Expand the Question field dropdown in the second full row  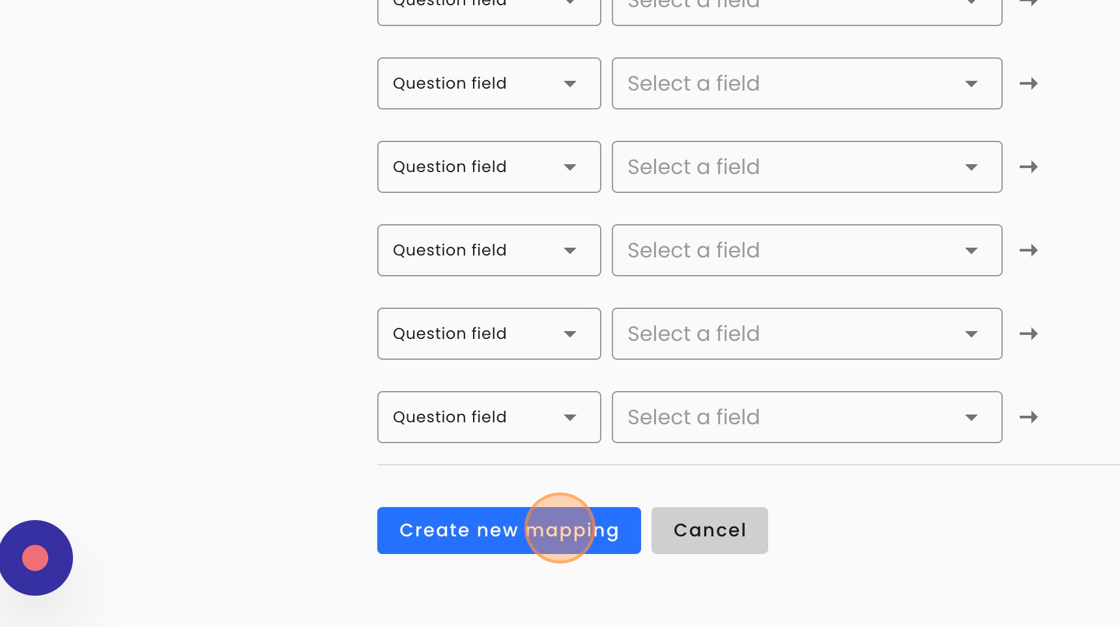coord(488,167)
